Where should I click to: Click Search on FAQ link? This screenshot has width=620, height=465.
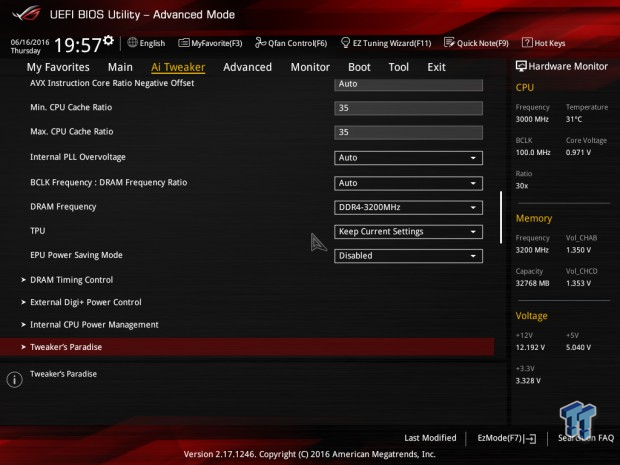586,438
